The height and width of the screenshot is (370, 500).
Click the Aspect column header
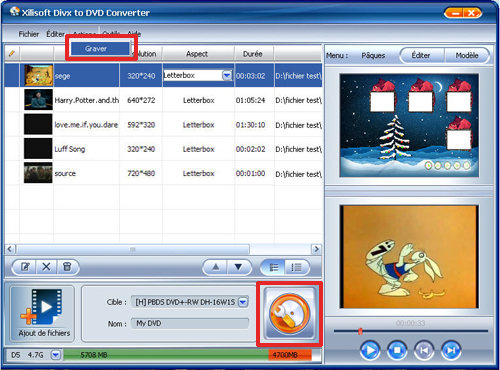coord(198,54)
